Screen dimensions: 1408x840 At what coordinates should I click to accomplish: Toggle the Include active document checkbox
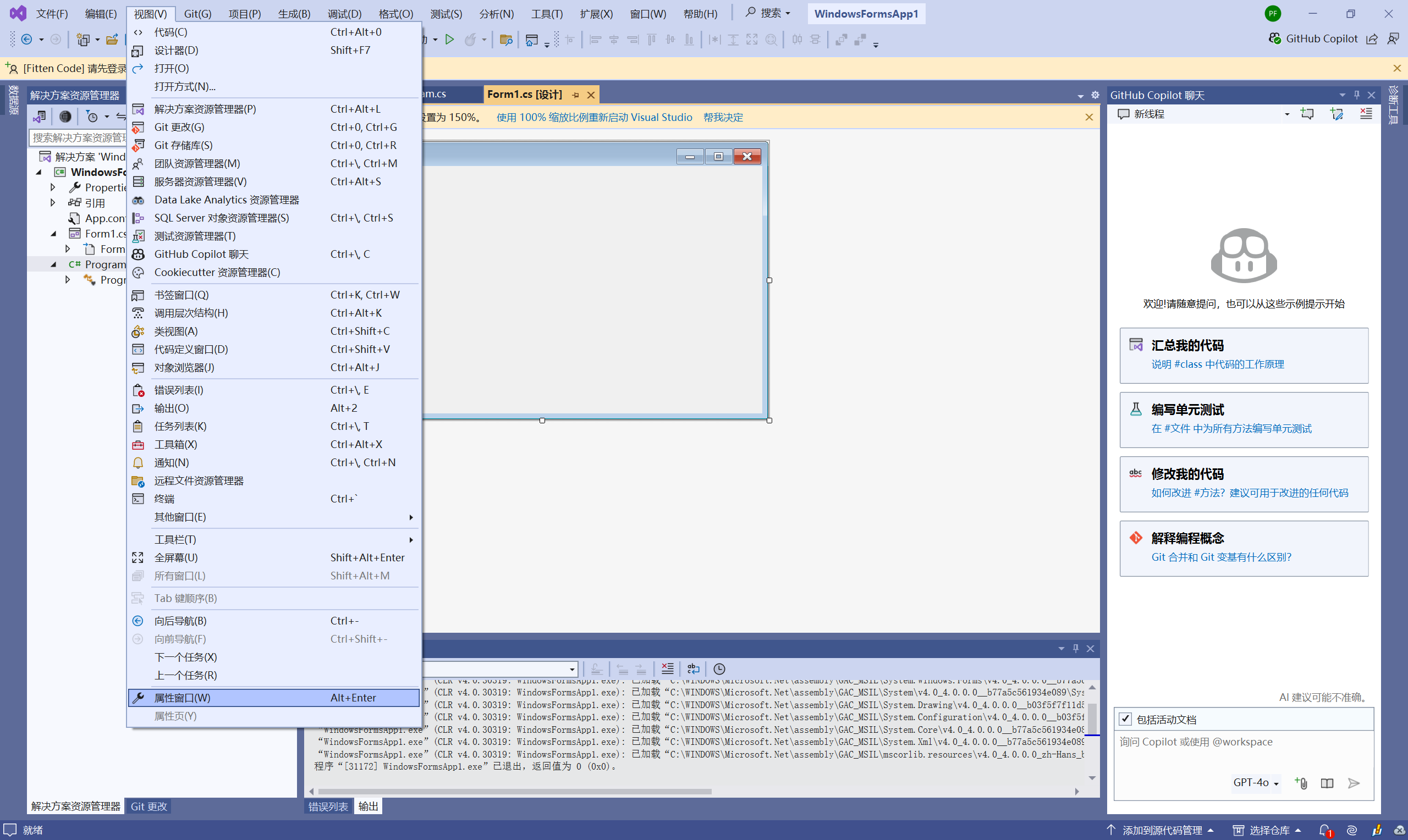tap(1125, 720)
